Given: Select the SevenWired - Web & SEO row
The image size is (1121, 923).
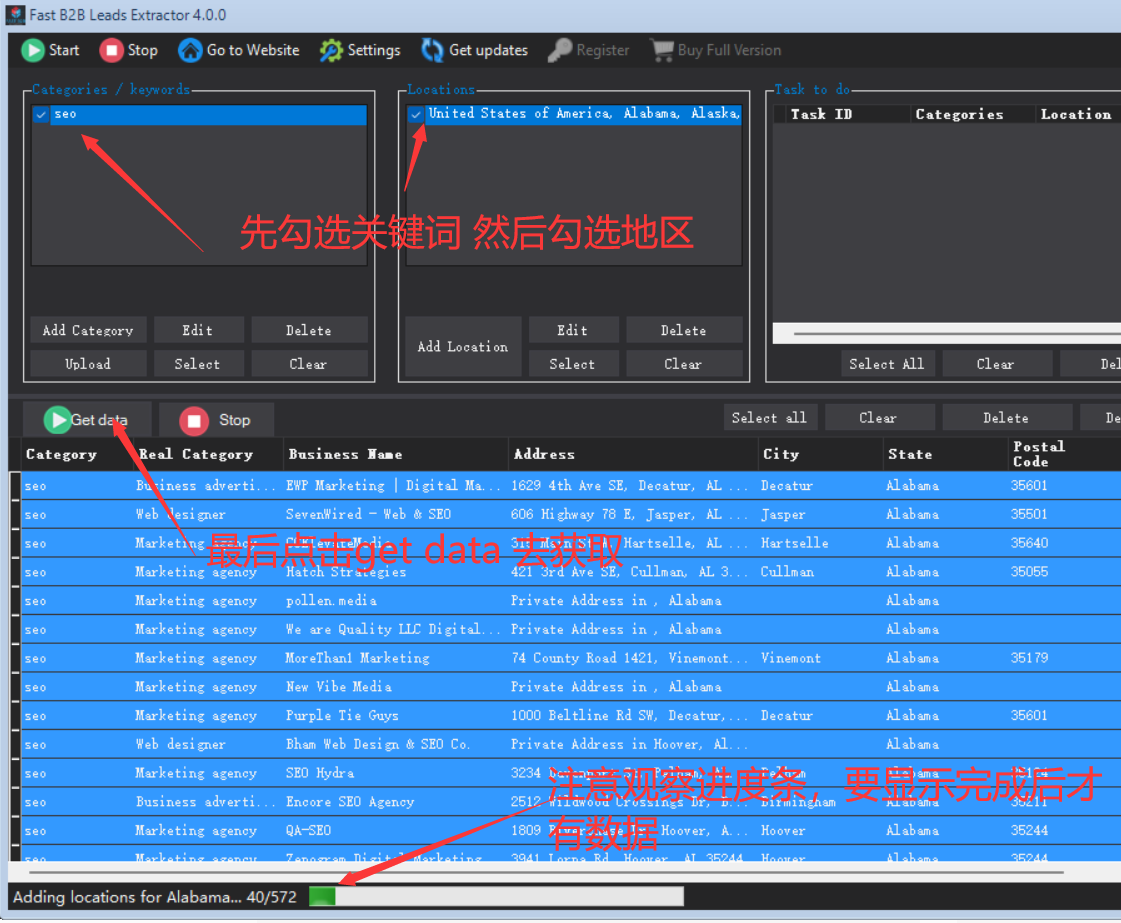Looking at the screenshot, I should pos(368,514).
